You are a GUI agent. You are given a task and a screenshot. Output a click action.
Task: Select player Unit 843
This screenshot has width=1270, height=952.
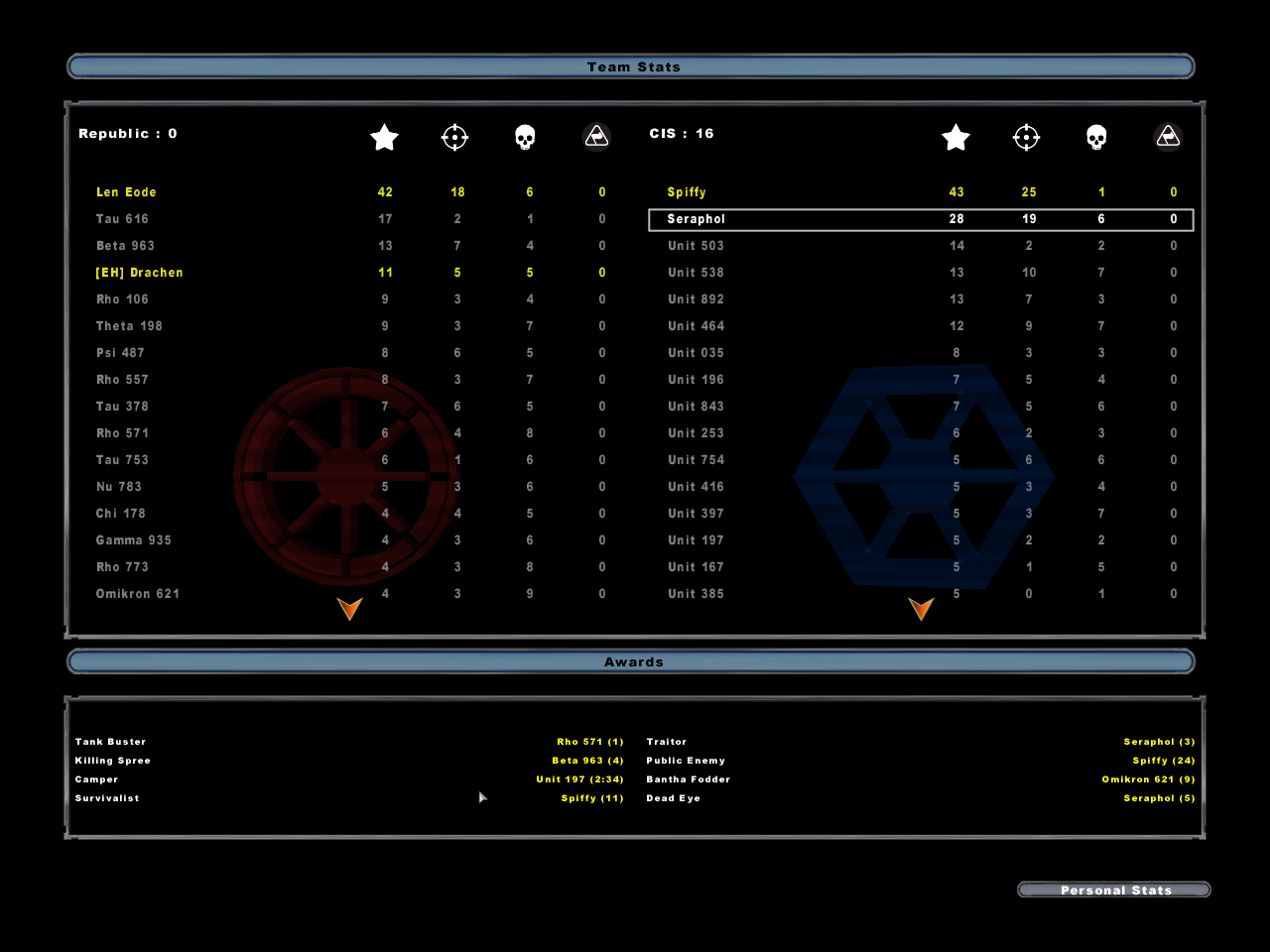pos(696,407)
